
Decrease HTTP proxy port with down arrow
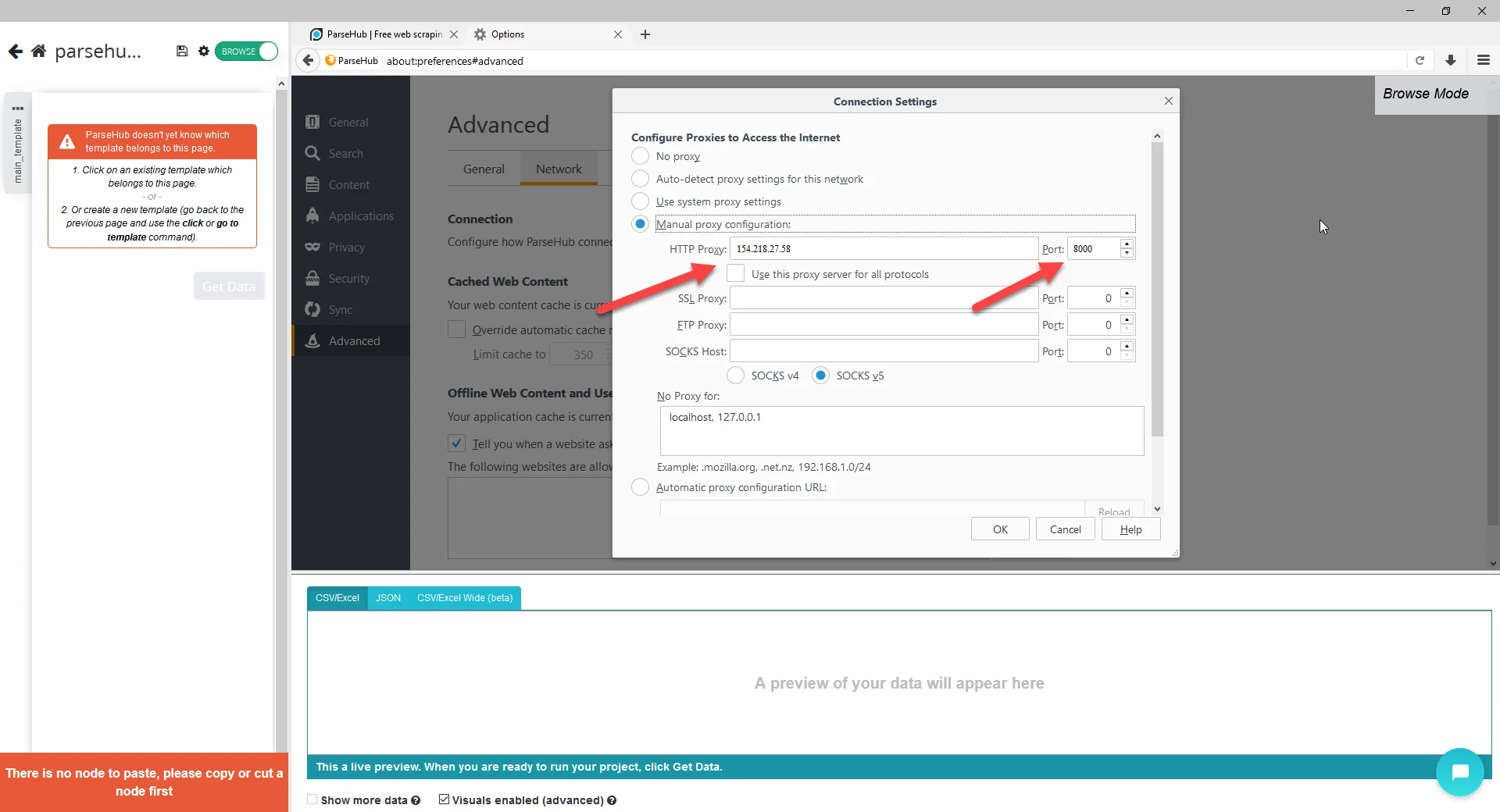[1127, 254]
